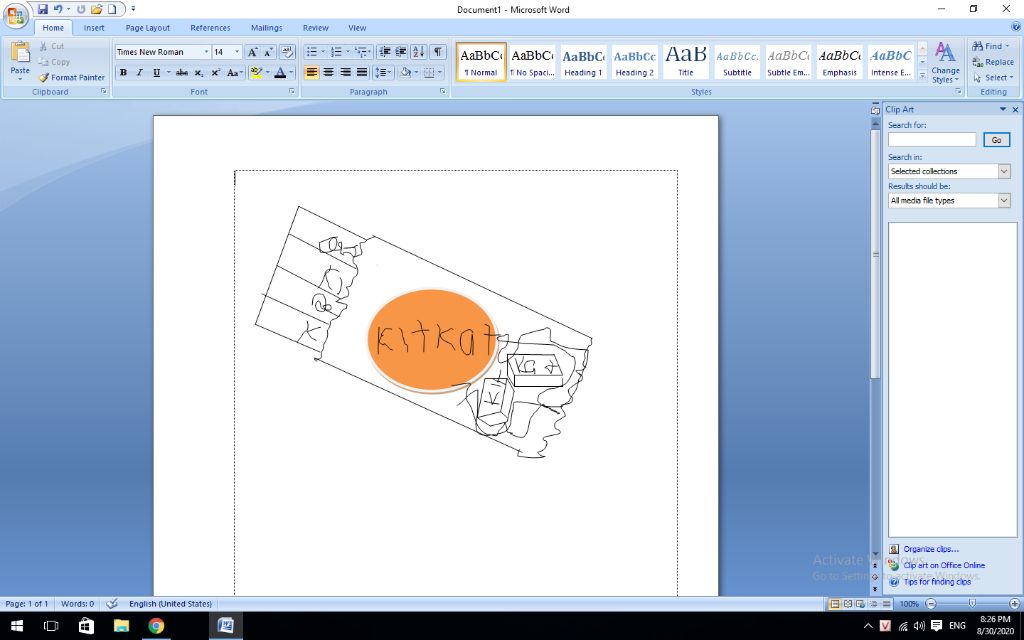Click the proofing check icon in status bar
The width and height of the screenshot is (1024, 640).
[x=112, y=604]
